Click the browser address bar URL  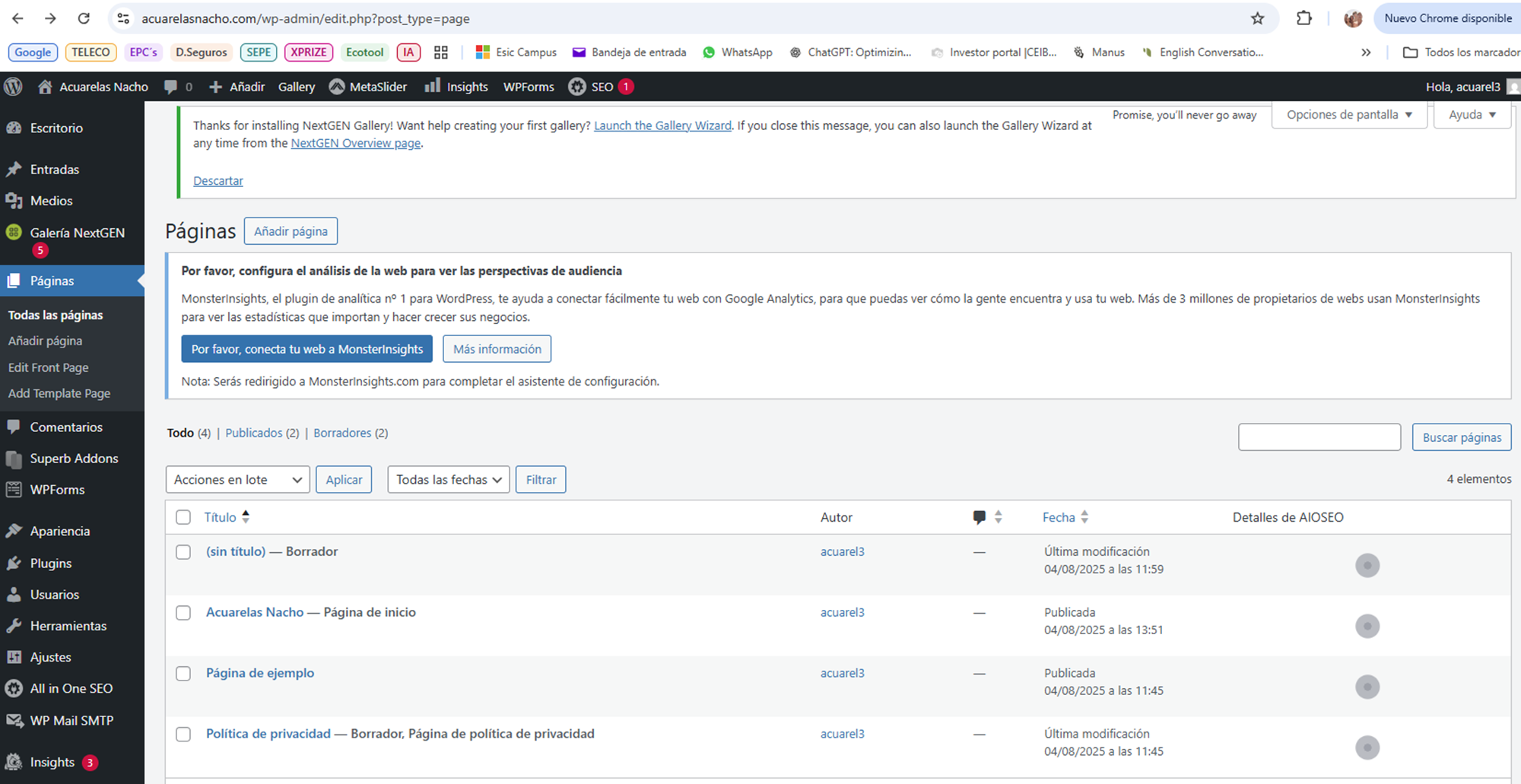click(306, 18)
